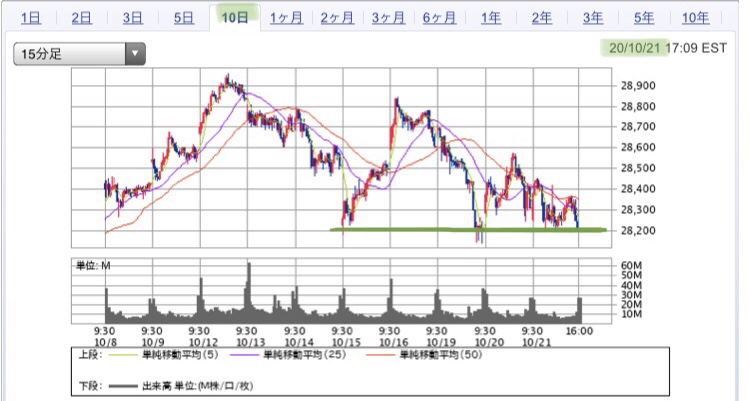Viewport: 749px width, 401px height.
Task: Click the dropdown arrow beside 15分足
Action: pyautogui.click(x=135, y=54)
